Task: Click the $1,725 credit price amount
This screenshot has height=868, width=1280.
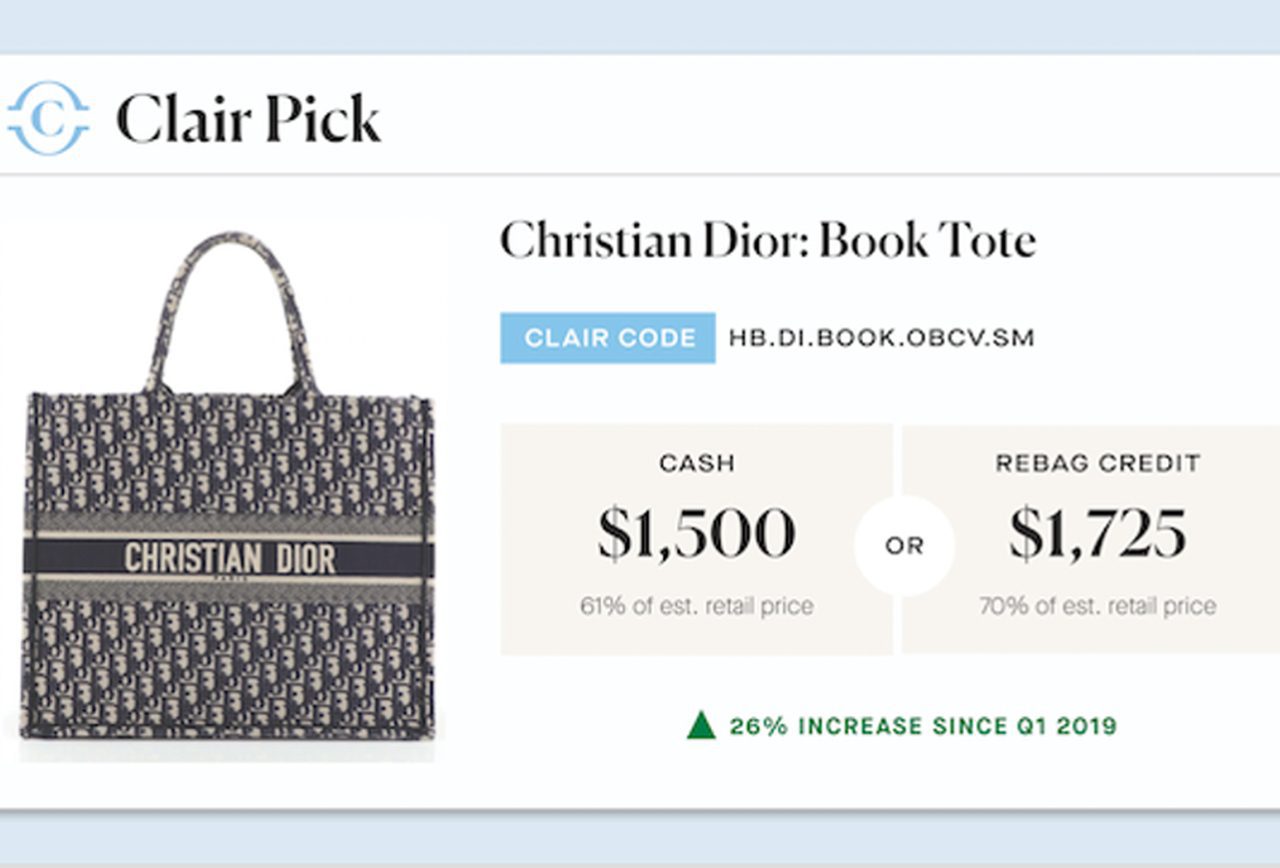Action: (x=1097, y=533)
